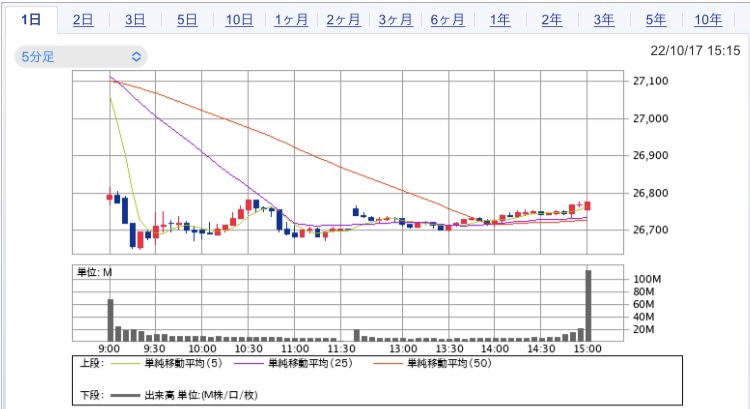
Task: Click the 単純移動平均(50) legend entry
Action: [449, 364]
